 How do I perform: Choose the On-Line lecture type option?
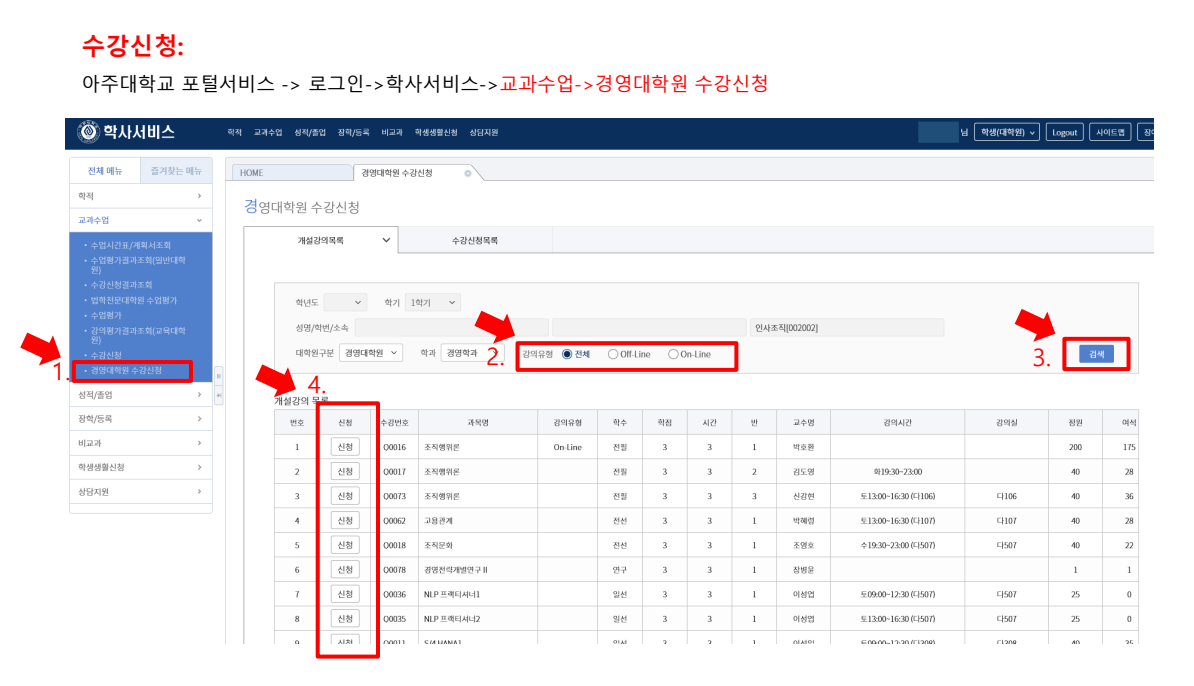click(673, 354)
